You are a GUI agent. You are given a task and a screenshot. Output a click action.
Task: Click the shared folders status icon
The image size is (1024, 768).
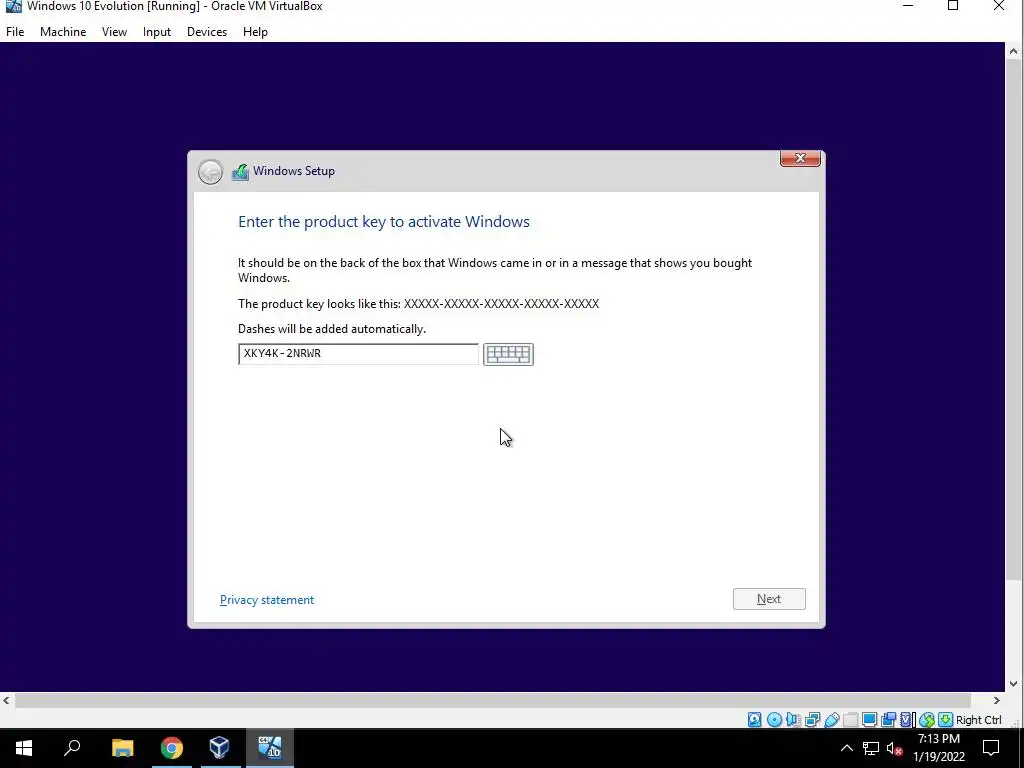[x=850, y=720]
